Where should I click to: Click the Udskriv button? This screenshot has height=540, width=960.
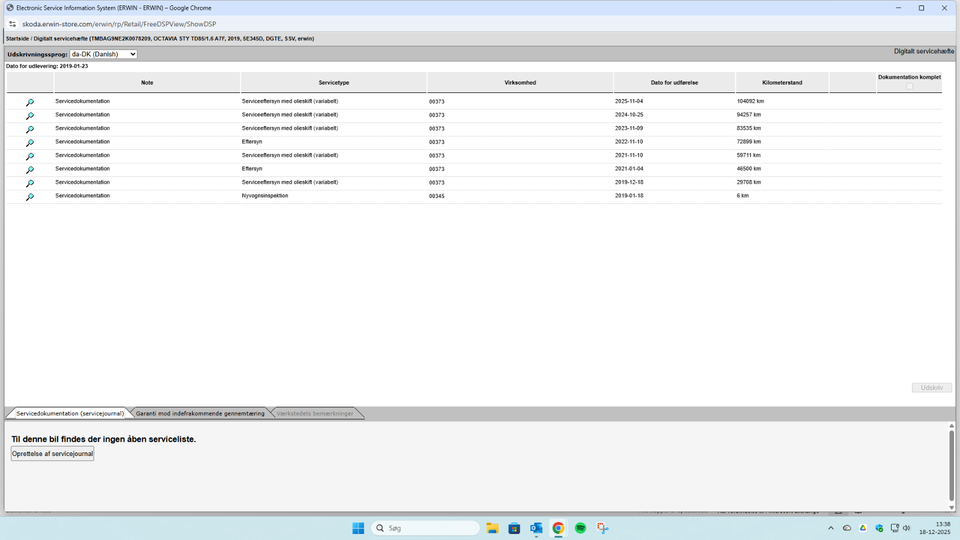click(x=931, y=387)
